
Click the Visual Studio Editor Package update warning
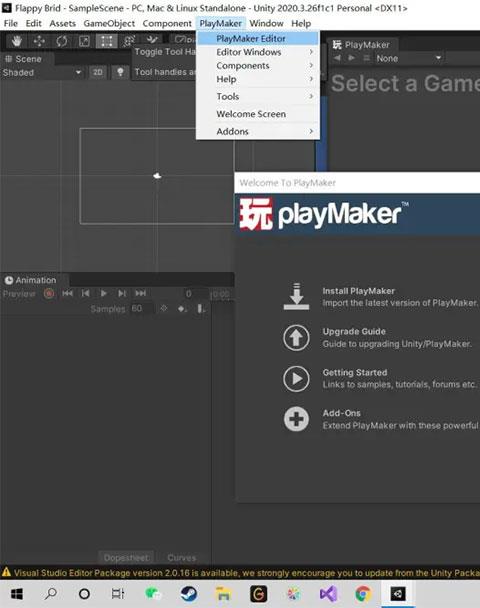240,573
